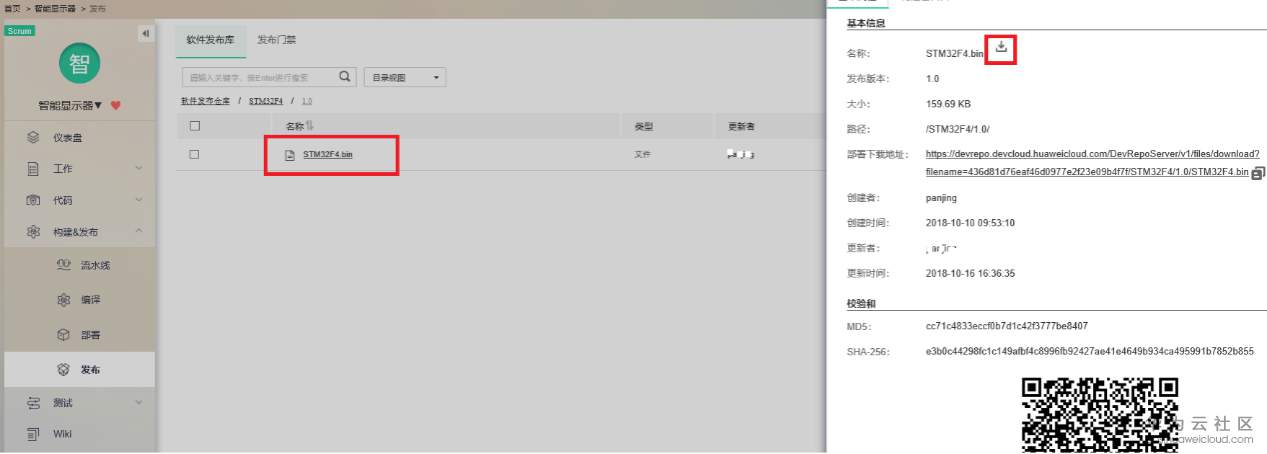Click the 工作 document icon

click(x=33, y=169)
